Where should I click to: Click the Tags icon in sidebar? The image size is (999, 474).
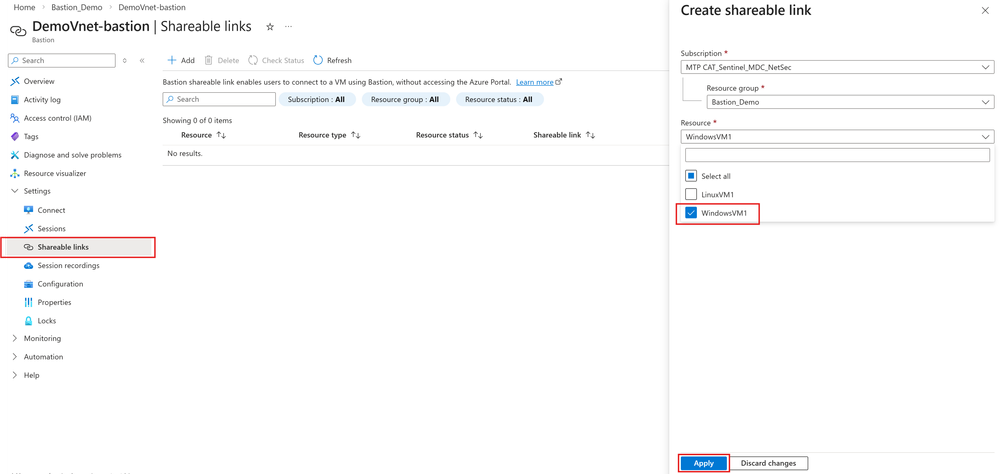[15, 136]
